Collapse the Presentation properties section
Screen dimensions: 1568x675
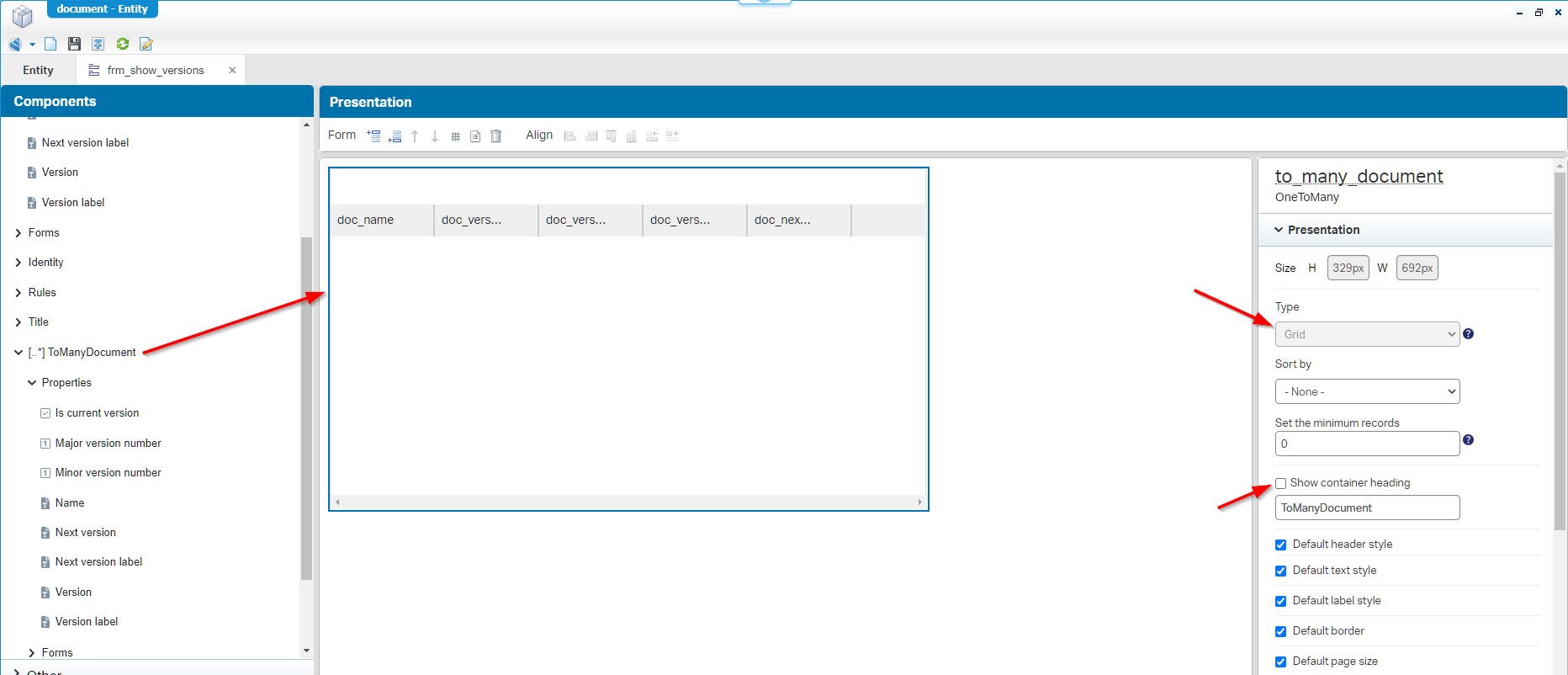[1279, 230]
